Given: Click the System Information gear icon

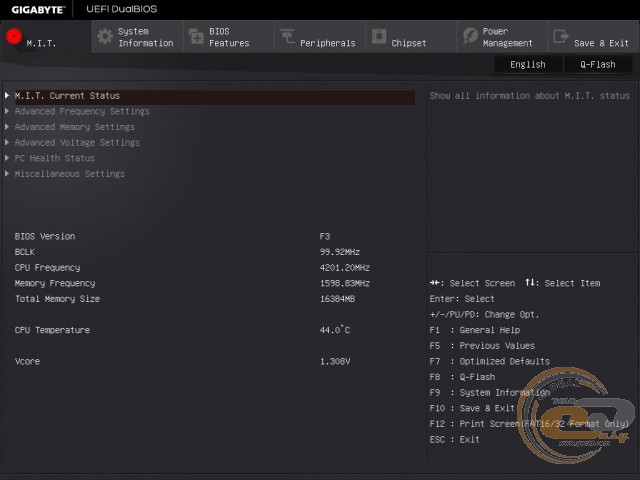Looking at the screenshot, I should tap(105, 36).
